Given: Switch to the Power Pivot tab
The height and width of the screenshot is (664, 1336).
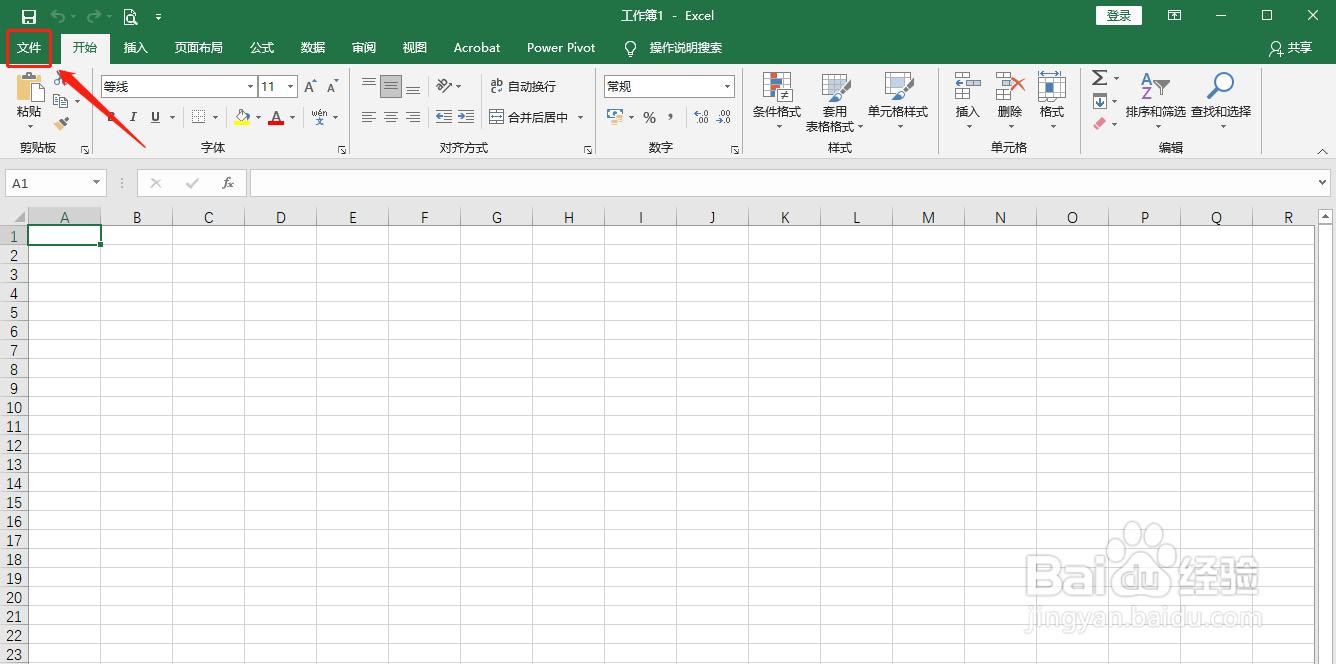Looking at the screenshot, I should (561, 48).
